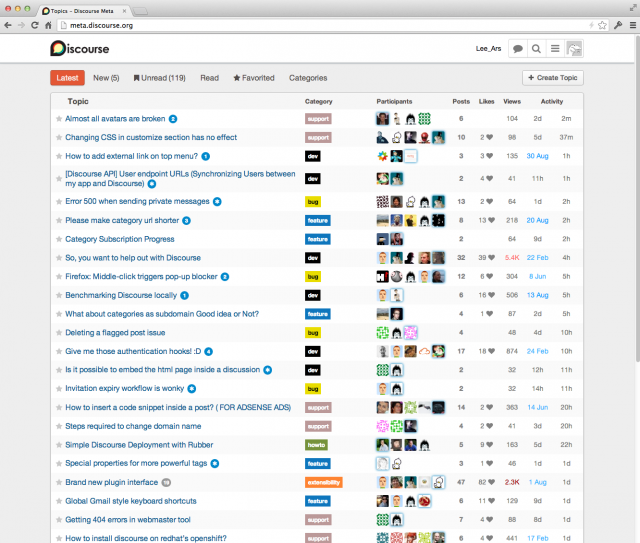640x543 pixels.
Task: Toggle favorite star for 'Steps required to change domain name'
Action: 59,426
